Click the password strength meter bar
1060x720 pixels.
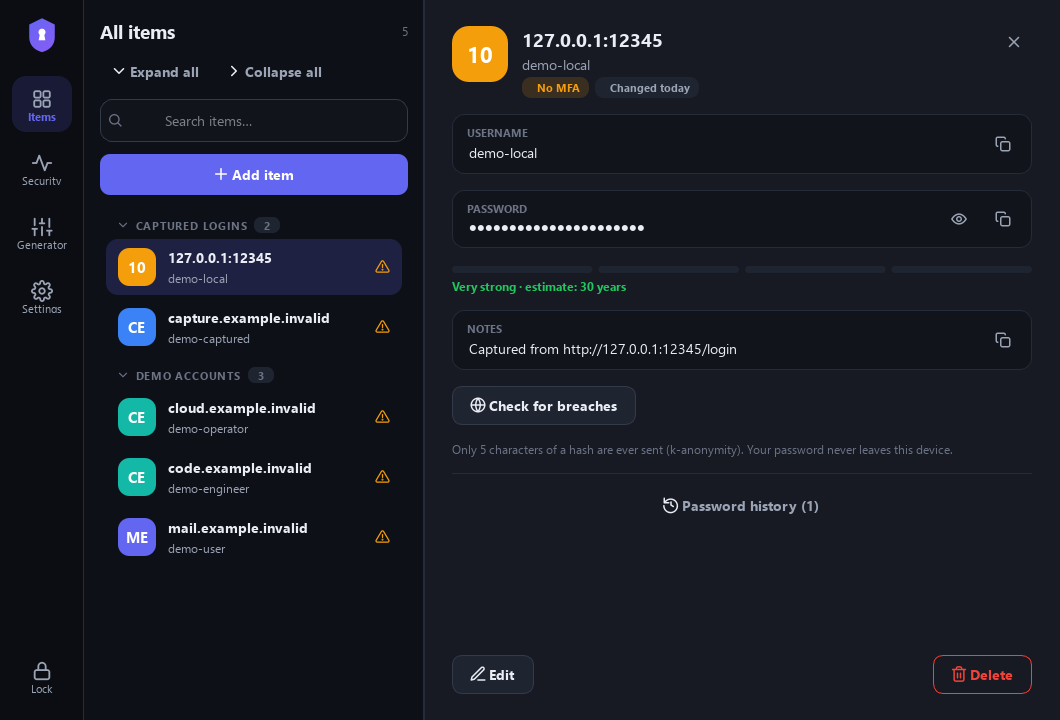(742, 270)
